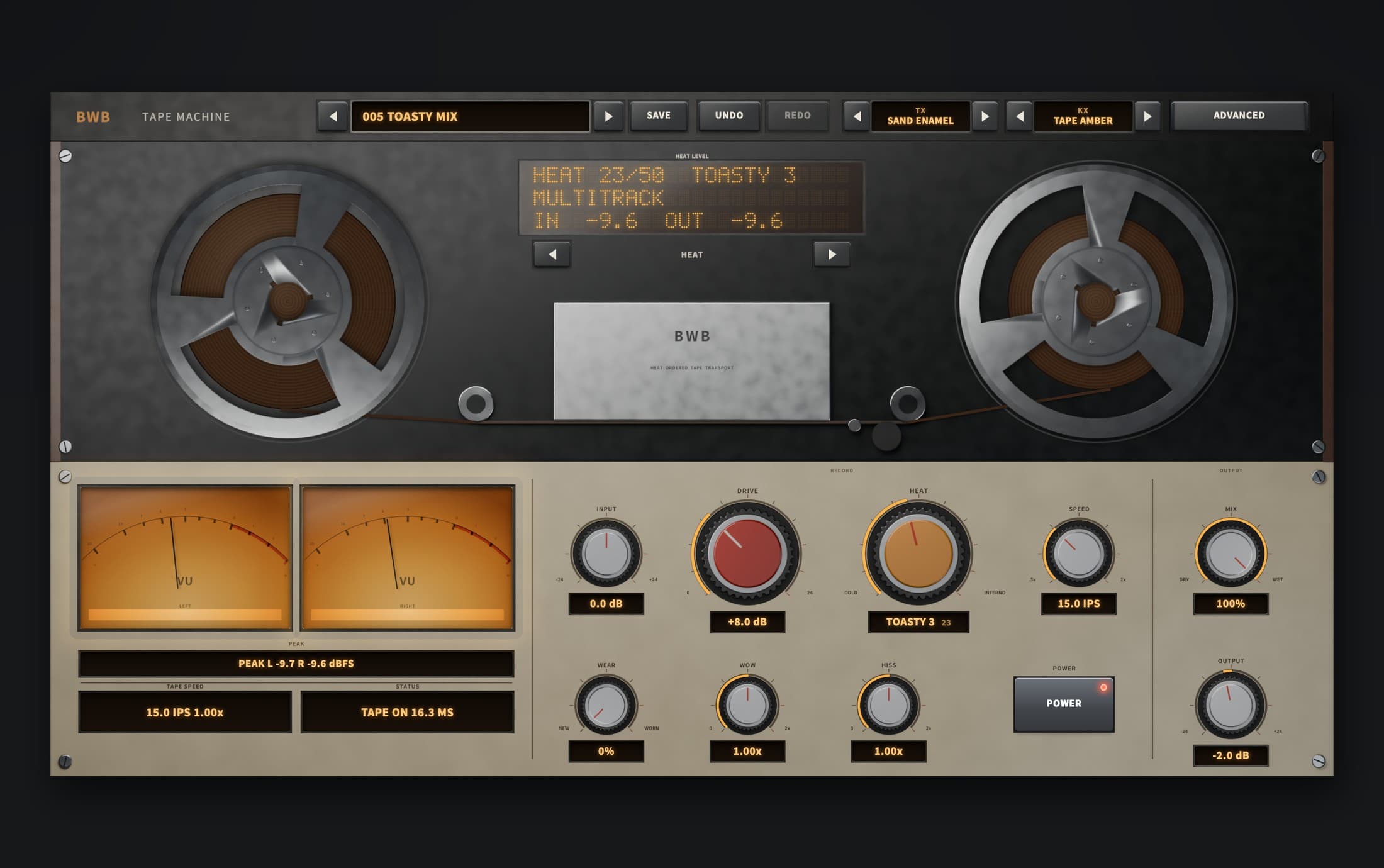Screen dimensions: 1384x868
Task: Click the orange HEAT knob
Action: click(918, 554)
